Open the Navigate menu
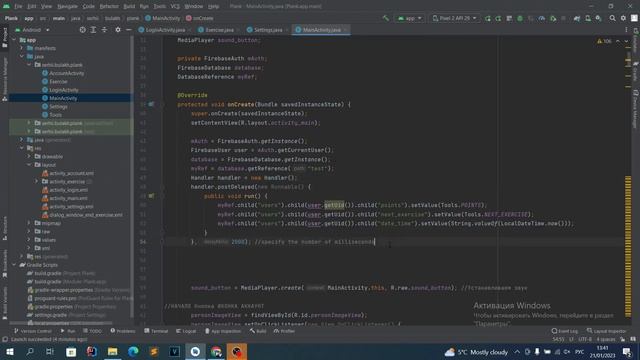This screenshot has height=360, width=640. click(67, 7)
